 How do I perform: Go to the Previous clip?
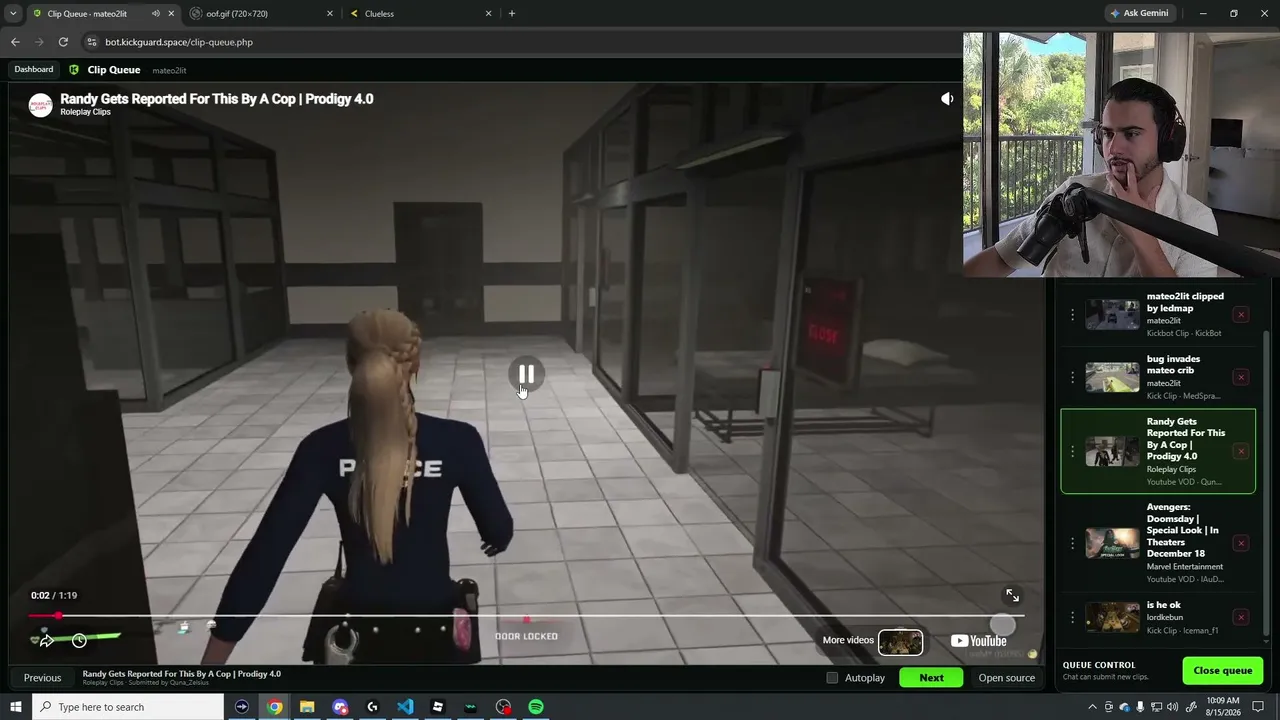(x=42, y=678)
